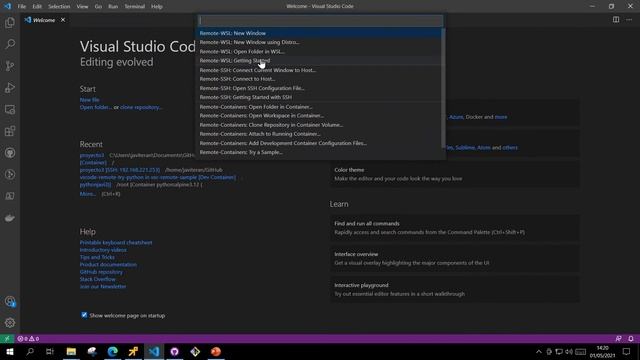Select the Welcome tab

[44, 20]
